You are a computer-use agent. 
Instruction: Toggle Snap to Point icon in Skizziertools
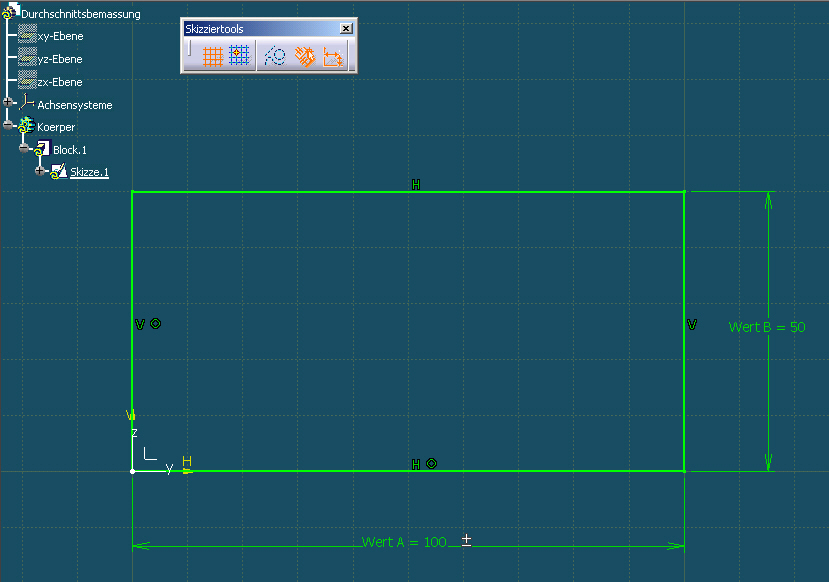[239, 56]
